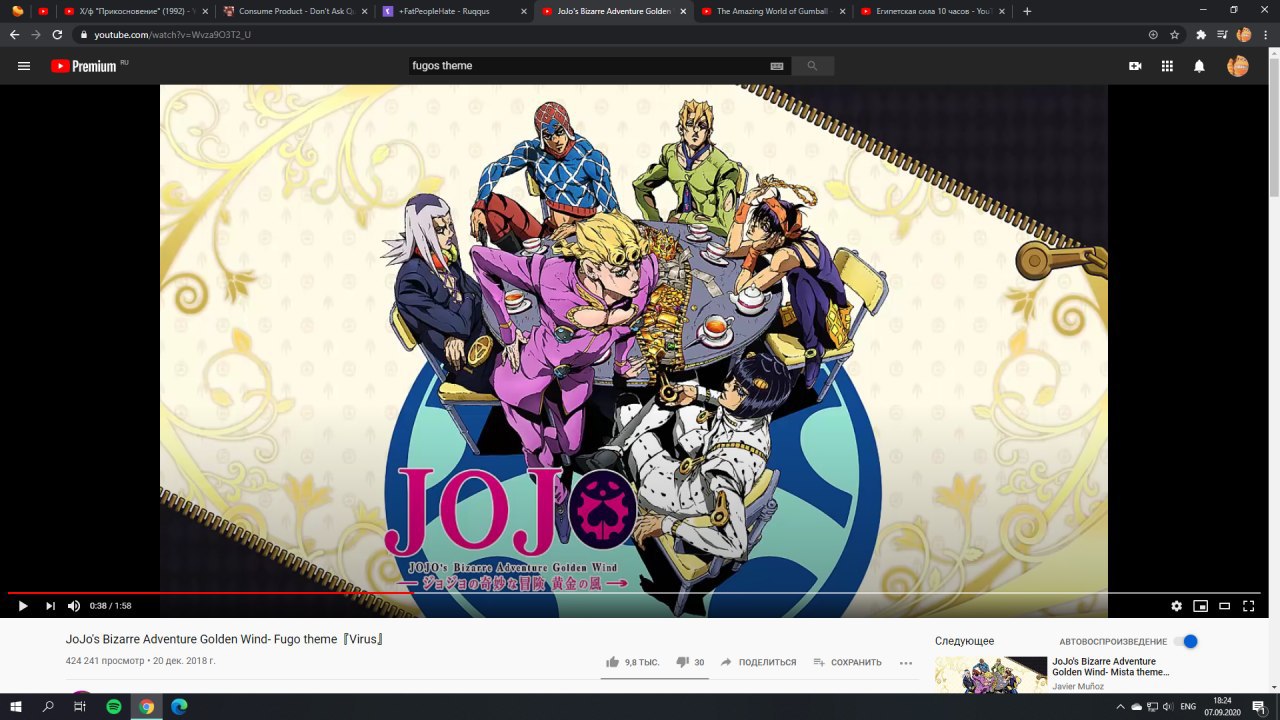Like the video with thumbs up

pyautogui.click(x=632, y=662)
